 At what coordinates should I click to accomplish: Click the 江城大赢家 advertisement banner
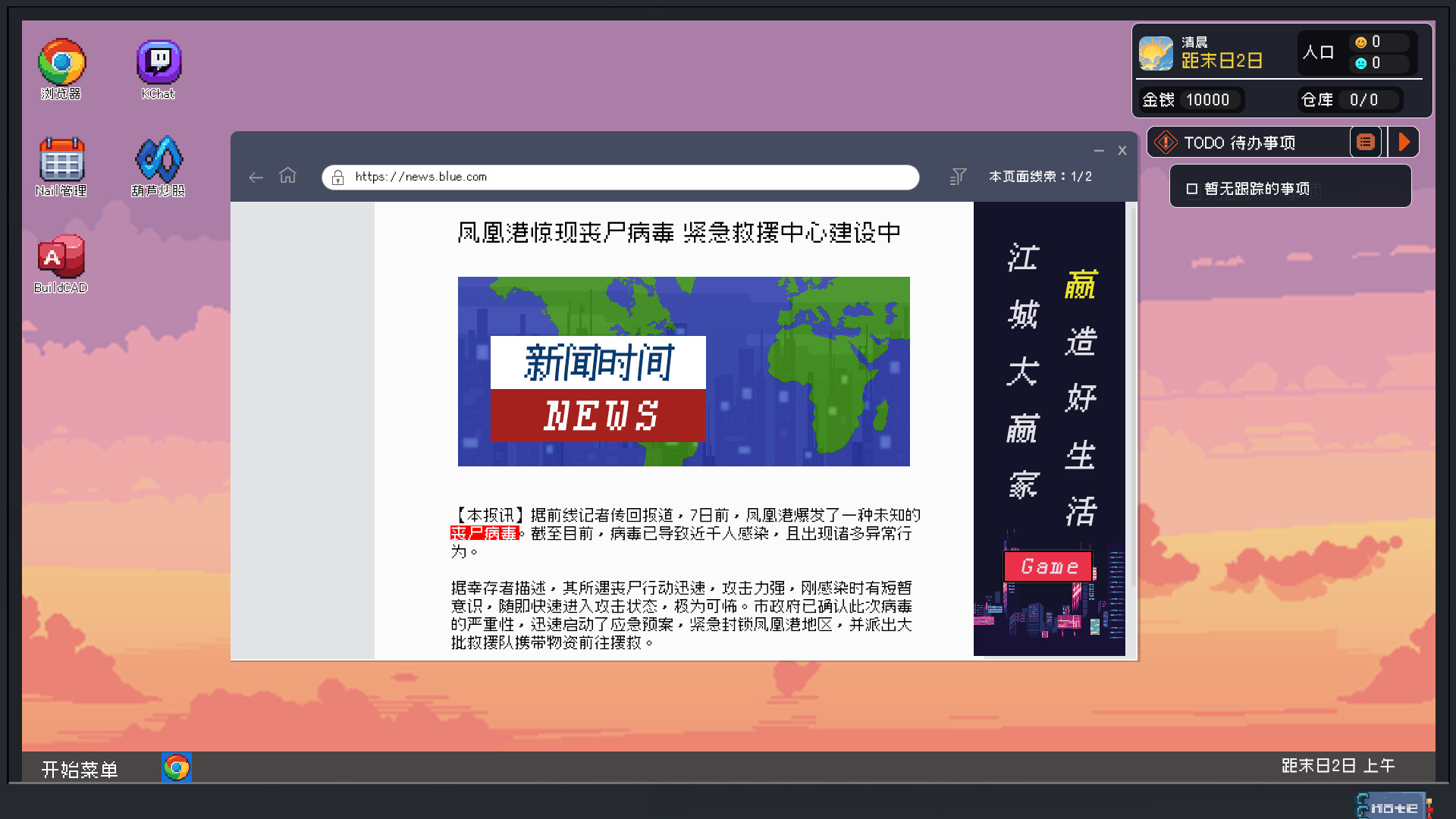click(x=1049, y=428)
